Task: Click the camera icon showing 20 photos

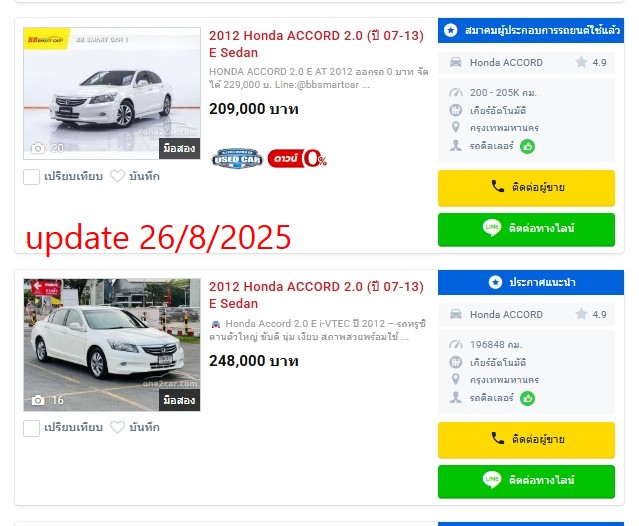Action: click(x=38, y=148)
